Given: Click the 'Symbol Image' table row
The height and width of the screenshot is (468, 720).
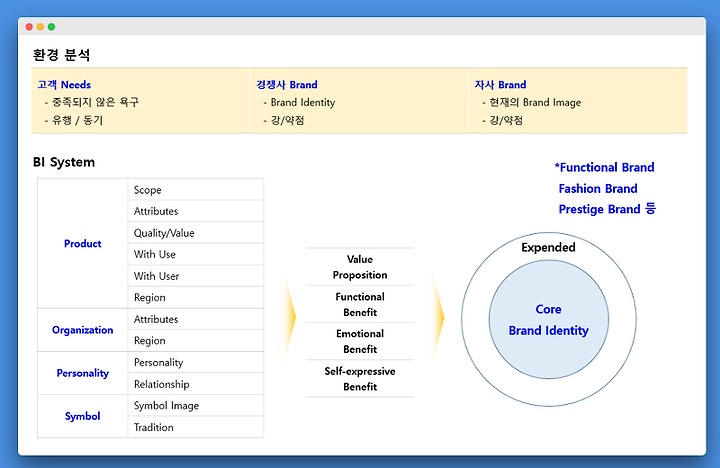Looking at the screenshot, I should coord(196,406).
